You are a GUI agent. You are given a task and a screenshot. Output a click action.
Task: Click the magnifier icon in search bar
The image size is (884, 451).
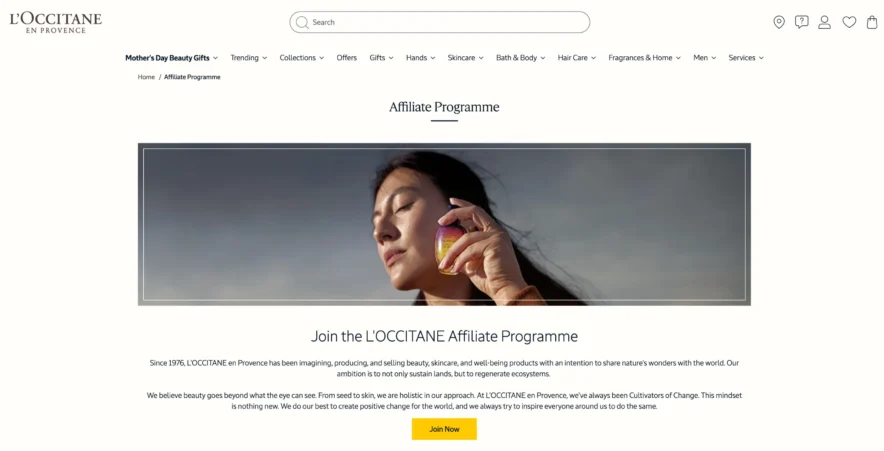302,23
